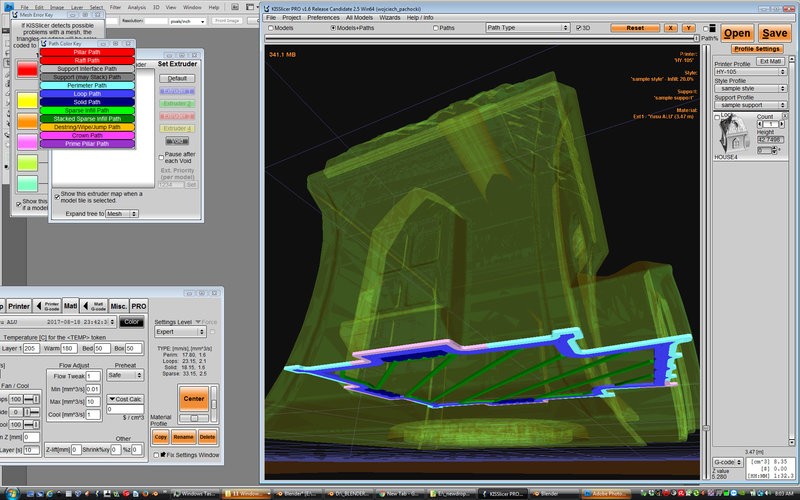Click the orange Center button
Image resolution: width=800 pixels, height=500 pixels.
pyautogui.click(x=194, y=398)
